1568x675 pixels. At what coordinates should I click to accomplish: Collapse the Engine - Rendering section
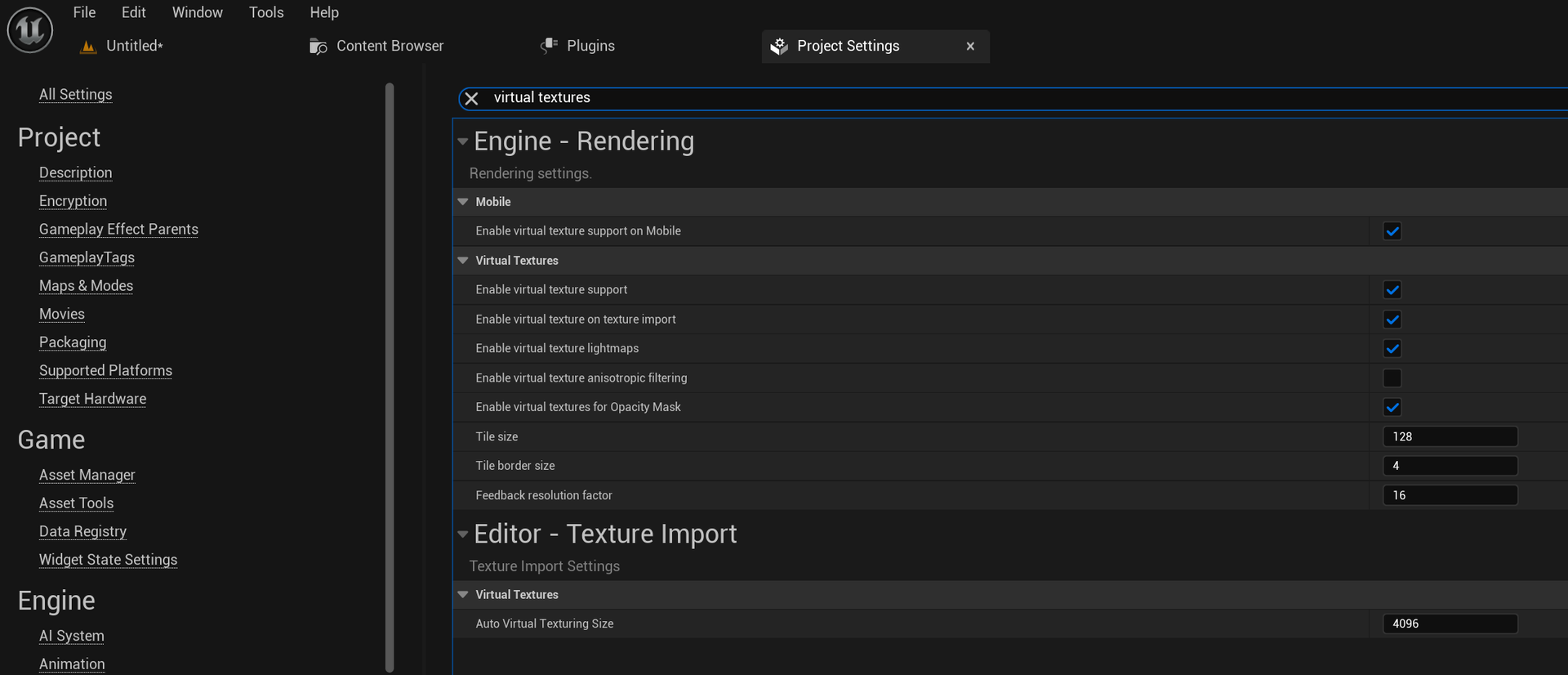click(x=463, y=141)
